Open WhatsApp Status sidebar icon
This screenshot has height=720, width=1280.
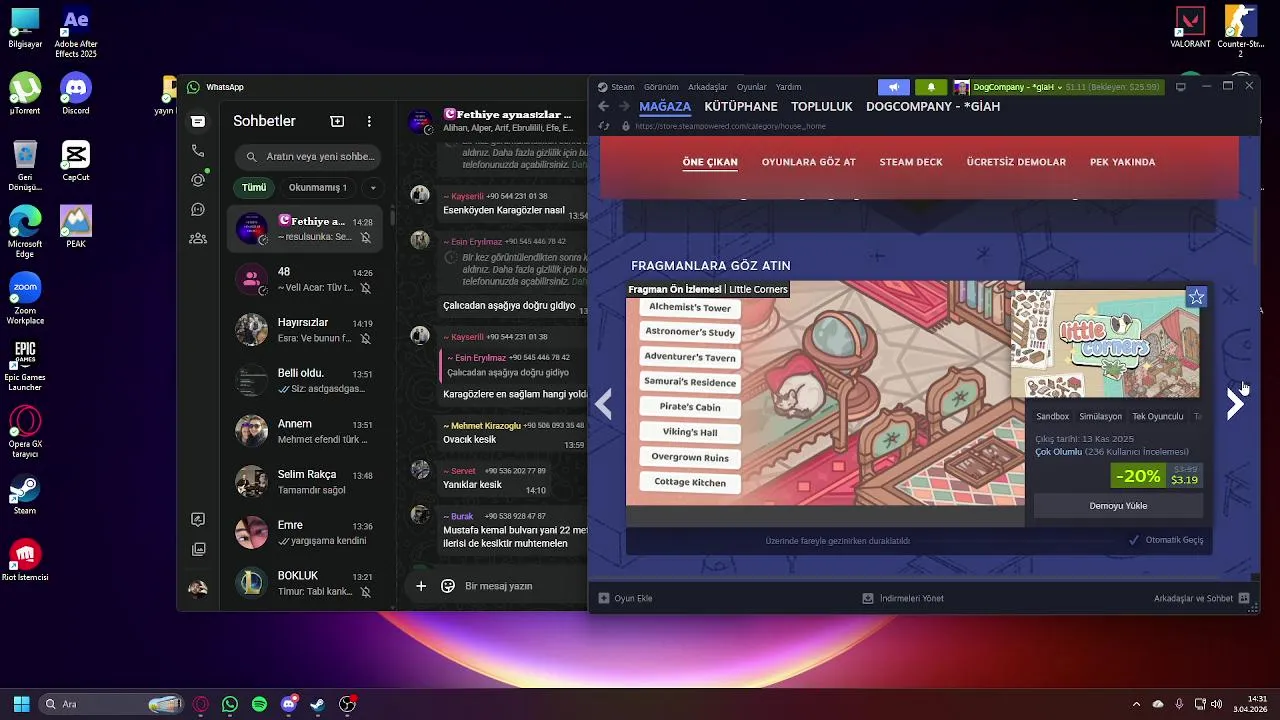198,180
